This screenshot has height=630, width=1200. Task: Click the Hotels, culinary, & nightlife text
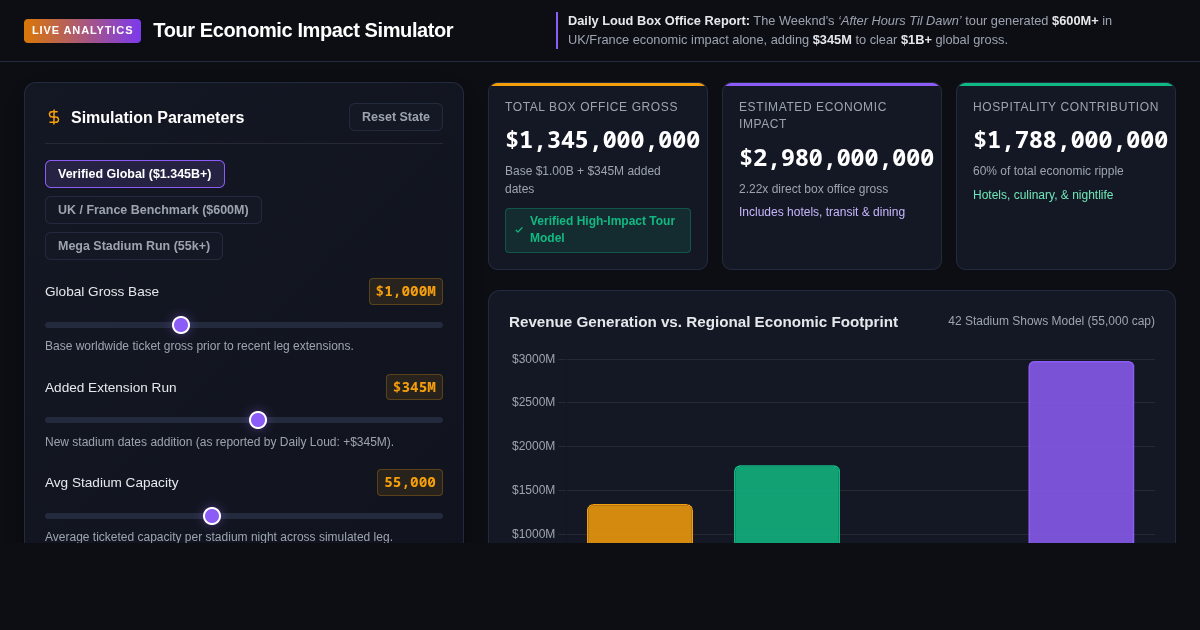[1043, 195]
